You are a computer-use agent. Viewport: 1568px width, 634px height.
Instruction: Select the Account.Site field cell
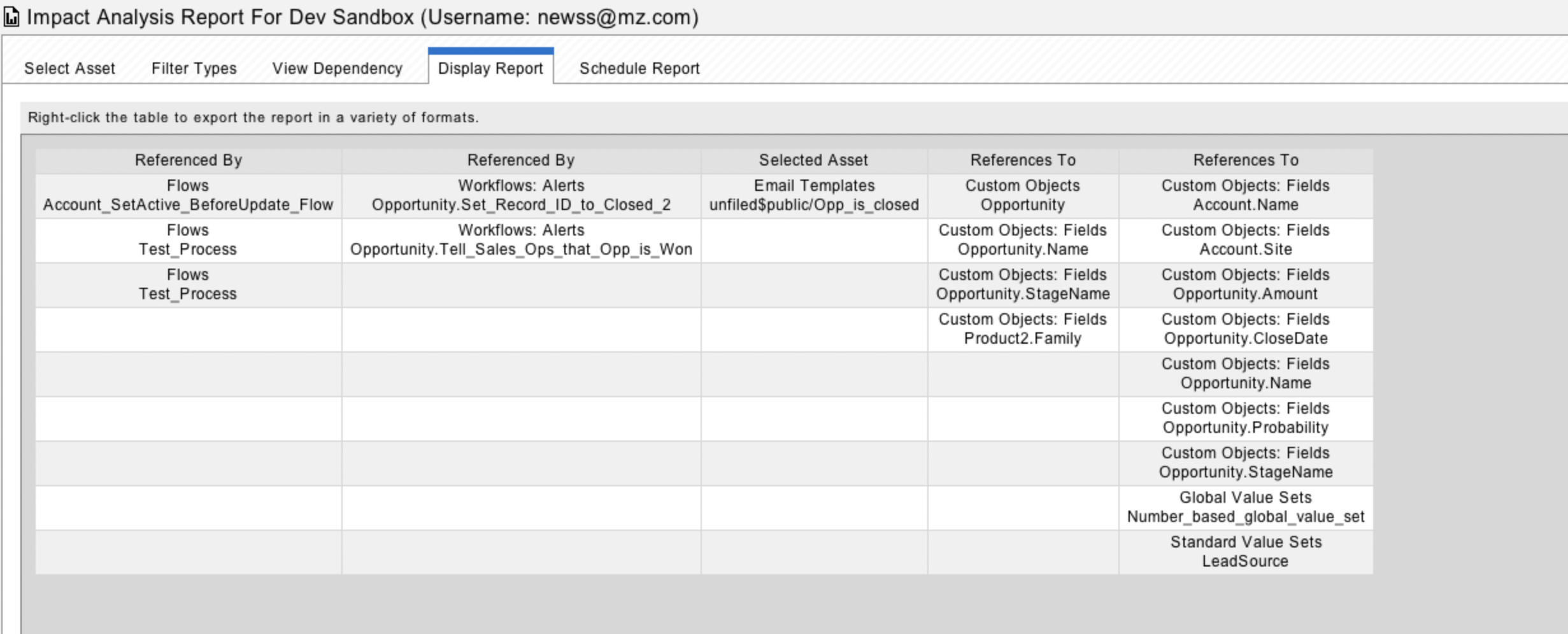1245,241
